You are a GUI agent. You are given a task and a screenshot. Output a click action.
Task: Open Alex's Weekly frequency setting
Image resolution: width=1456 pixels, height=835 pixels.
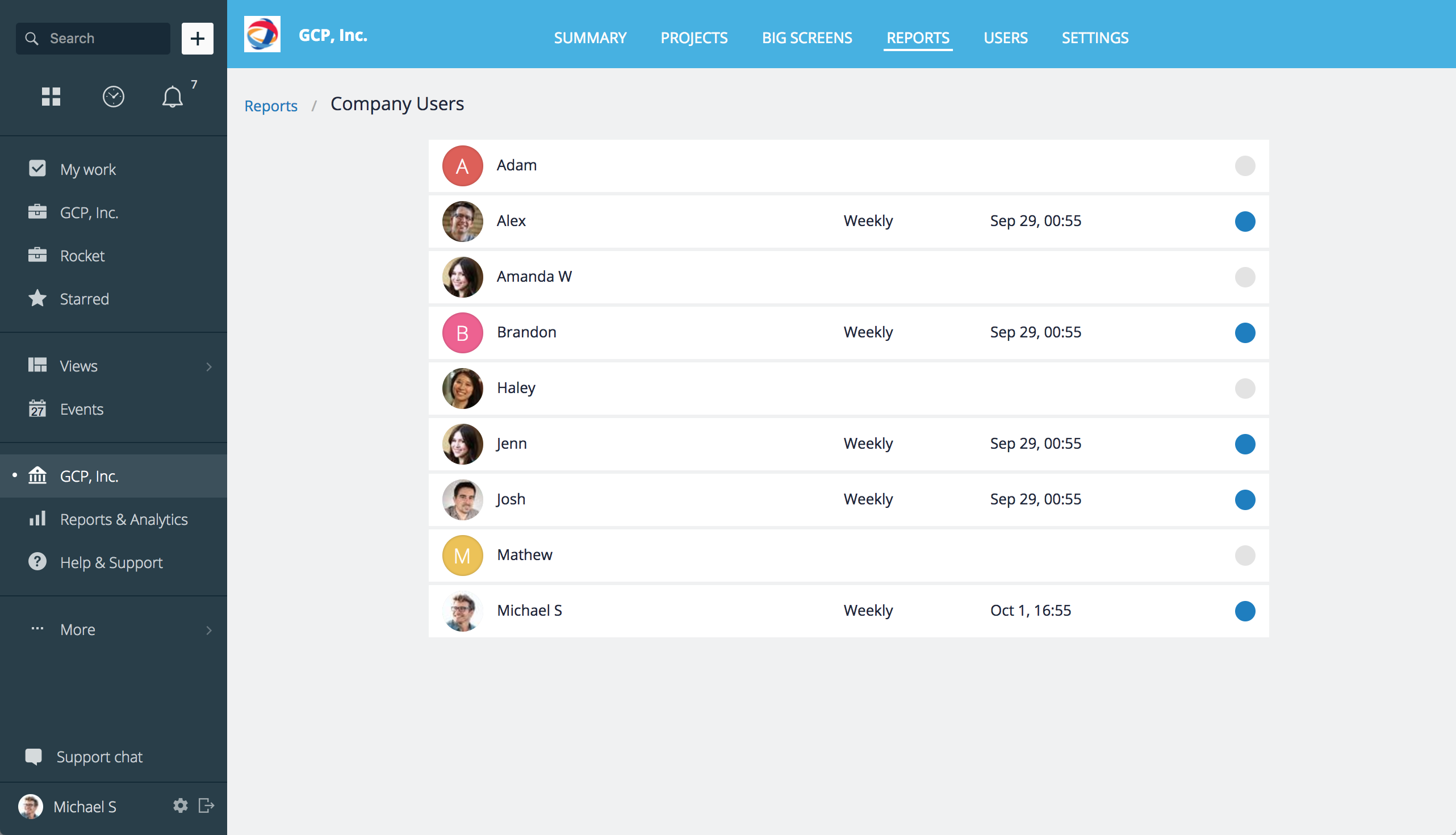(868, 221)
